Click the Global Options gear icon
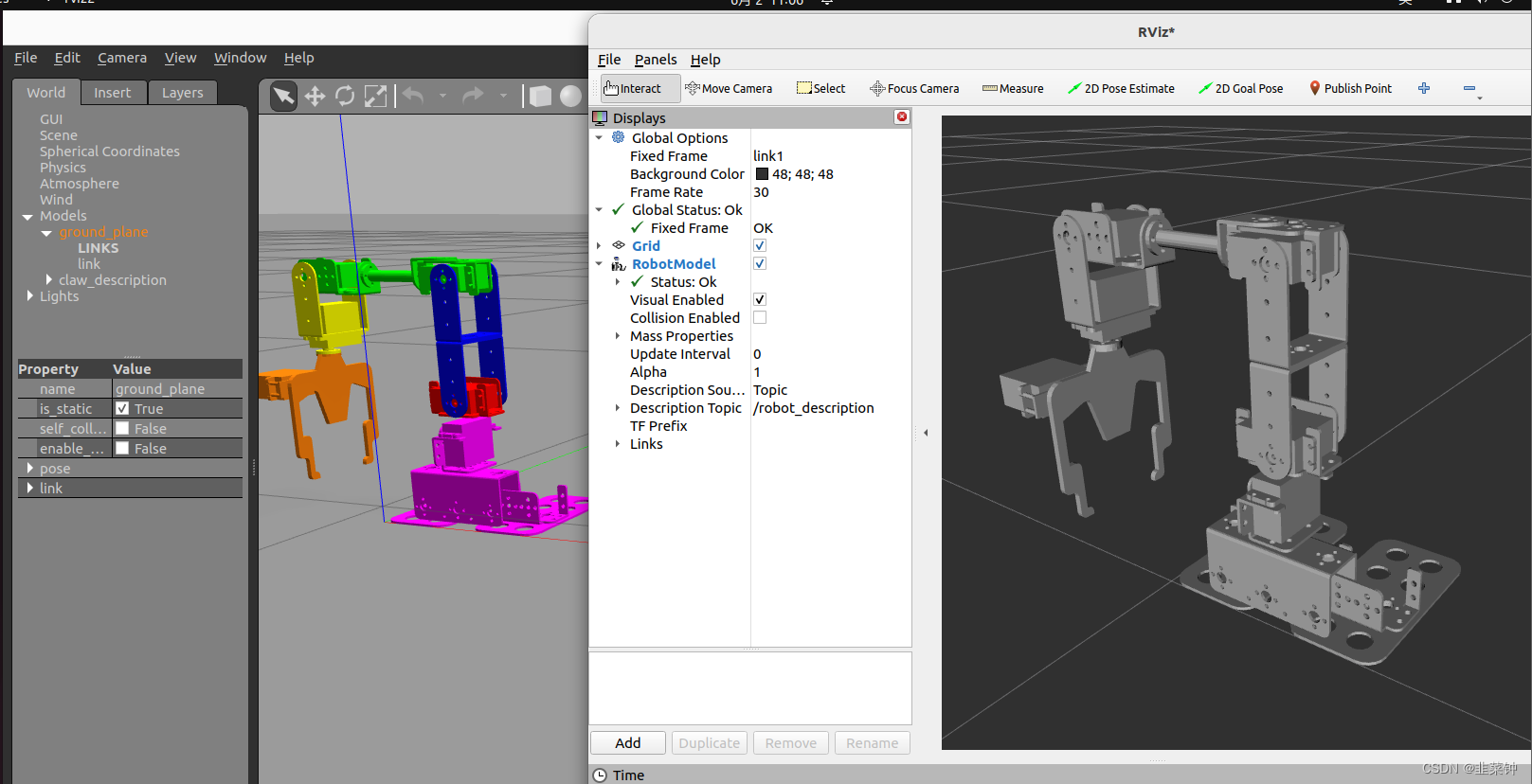 coord(618,137)
